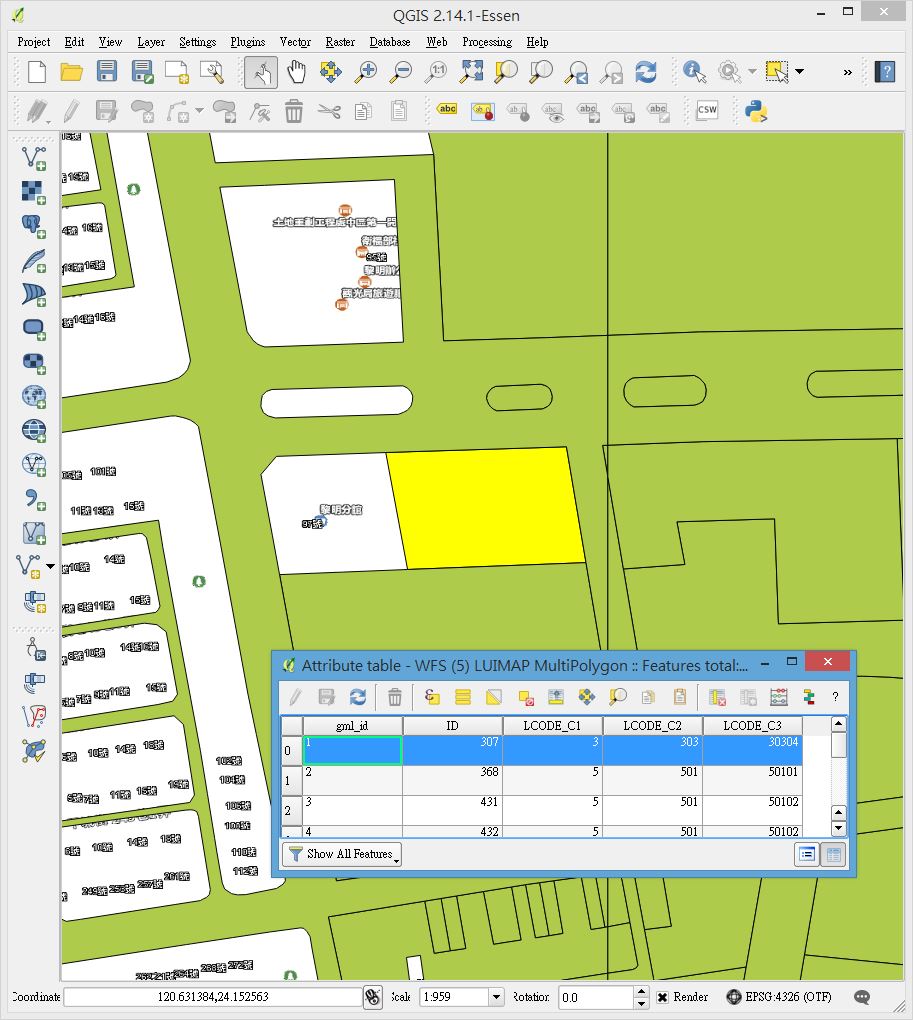The width and height of the screenshot is (913, 1020).
Task: Open the Python console
Action: tap(756, 111)
